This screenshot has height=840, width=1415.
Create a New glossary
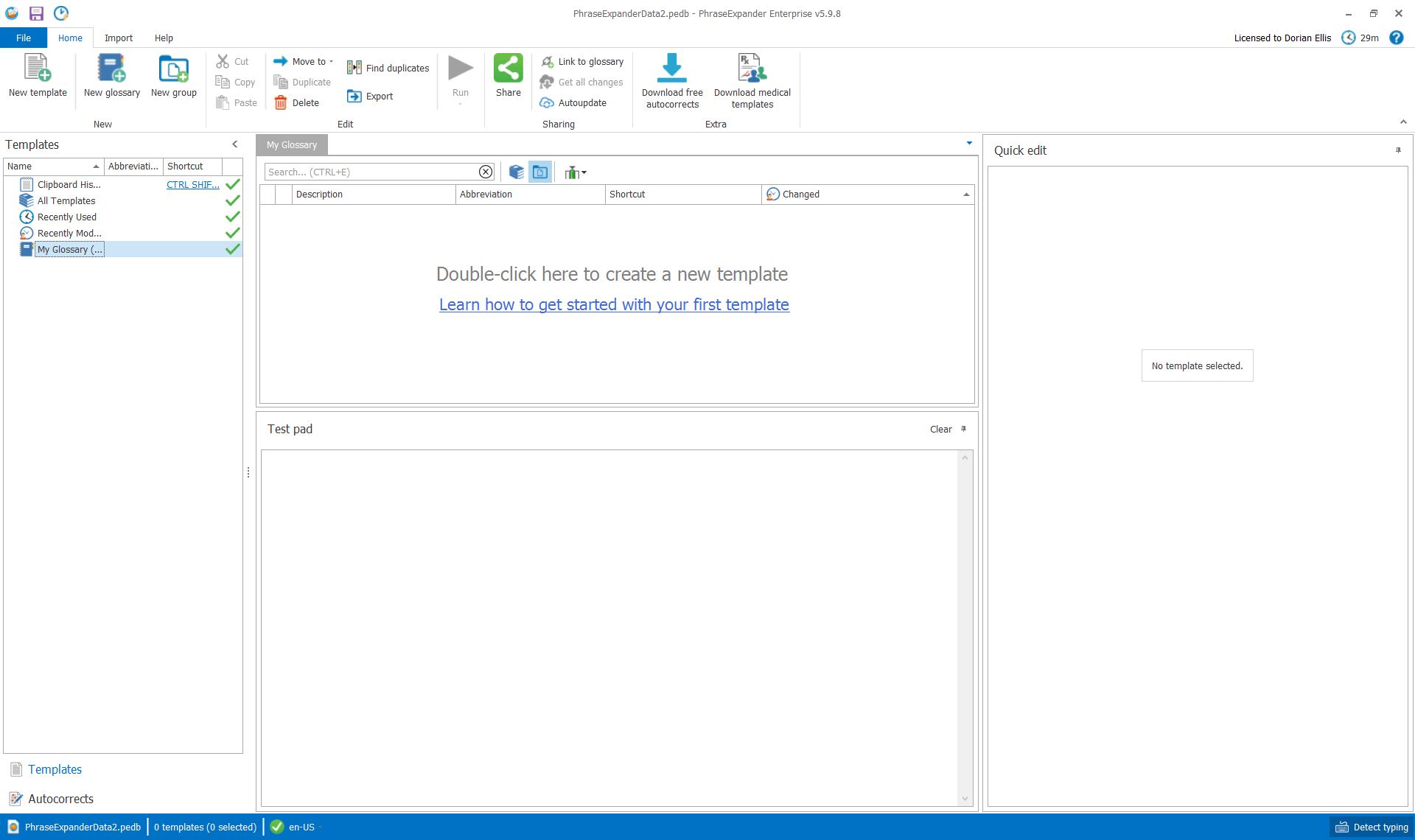pyautogui.click(x=111, y=69)
